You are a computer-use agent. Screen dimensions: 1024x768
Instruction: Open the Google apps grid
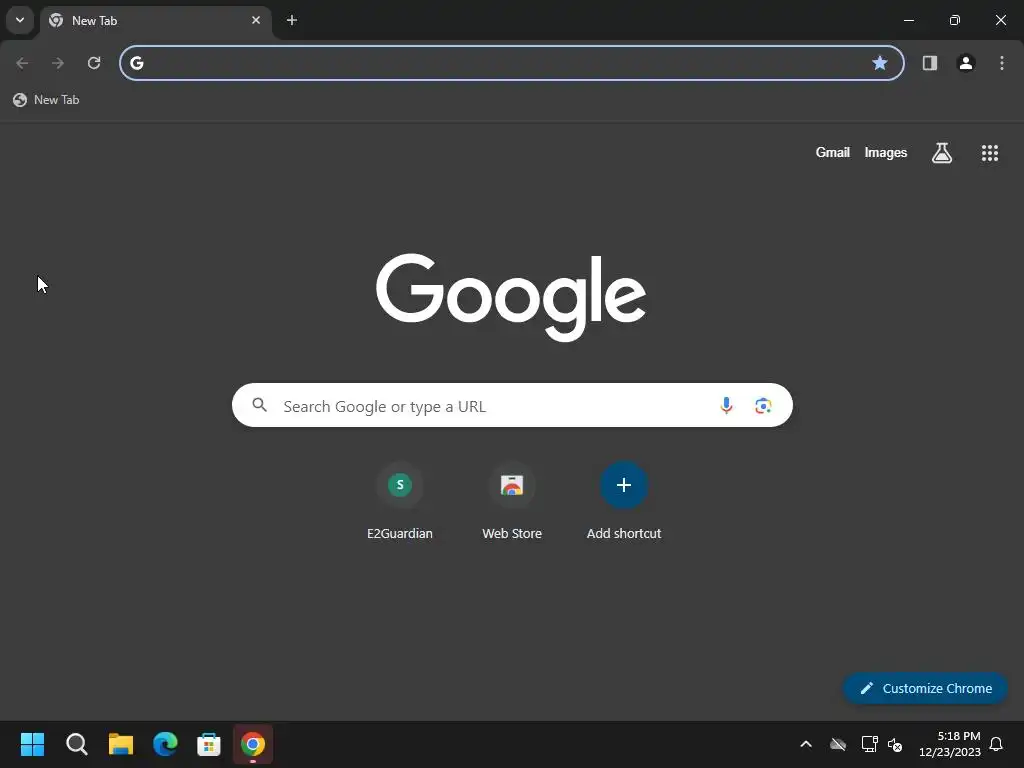(990, 153)
